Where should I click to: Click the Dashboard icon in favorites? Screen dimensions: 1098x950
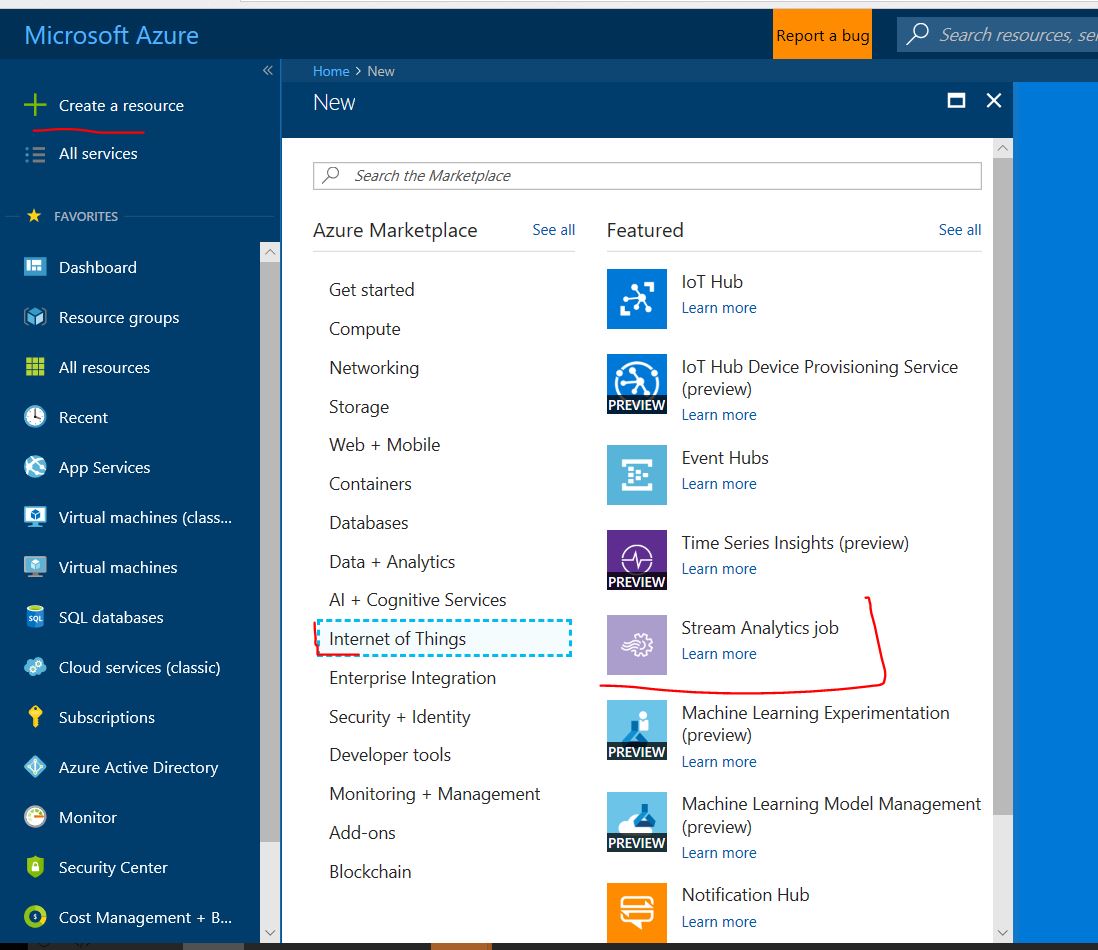coord(35,267)
